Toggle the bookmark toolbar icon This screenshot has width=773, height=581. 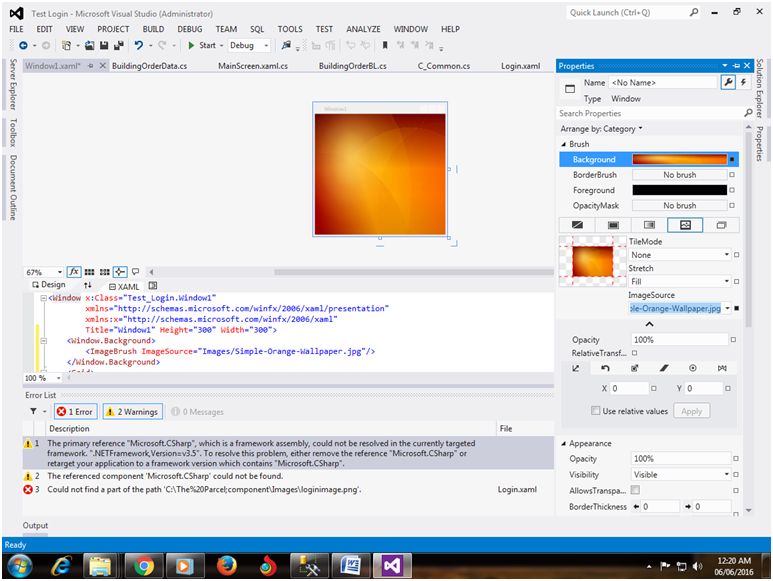coord(385,45)
